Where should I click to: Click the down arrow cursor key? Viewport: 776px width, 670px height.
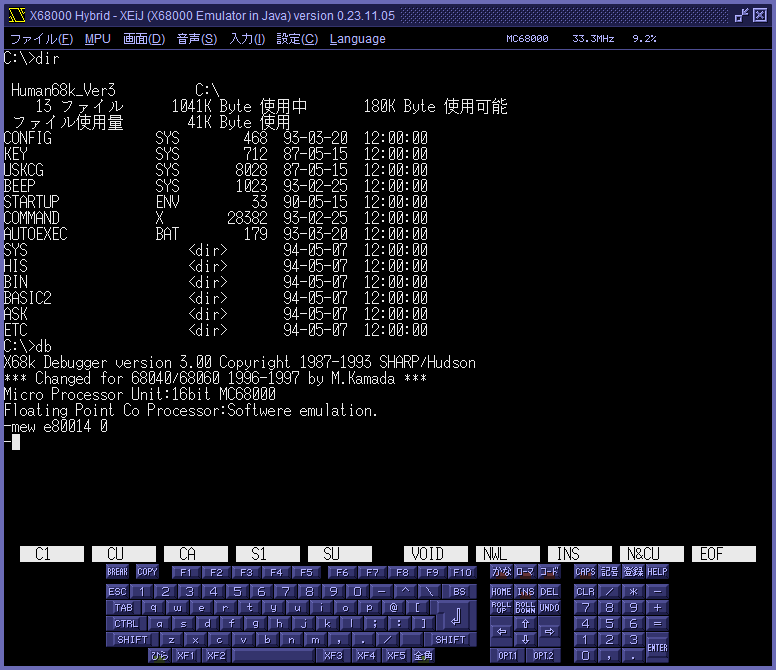525,639
